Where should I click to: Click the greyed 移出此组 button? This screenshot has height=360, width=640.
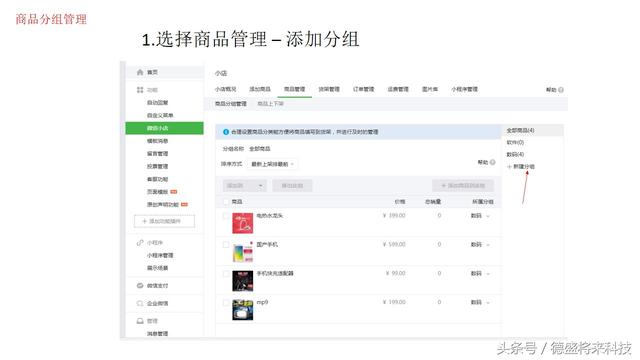(x=292, y=186)
